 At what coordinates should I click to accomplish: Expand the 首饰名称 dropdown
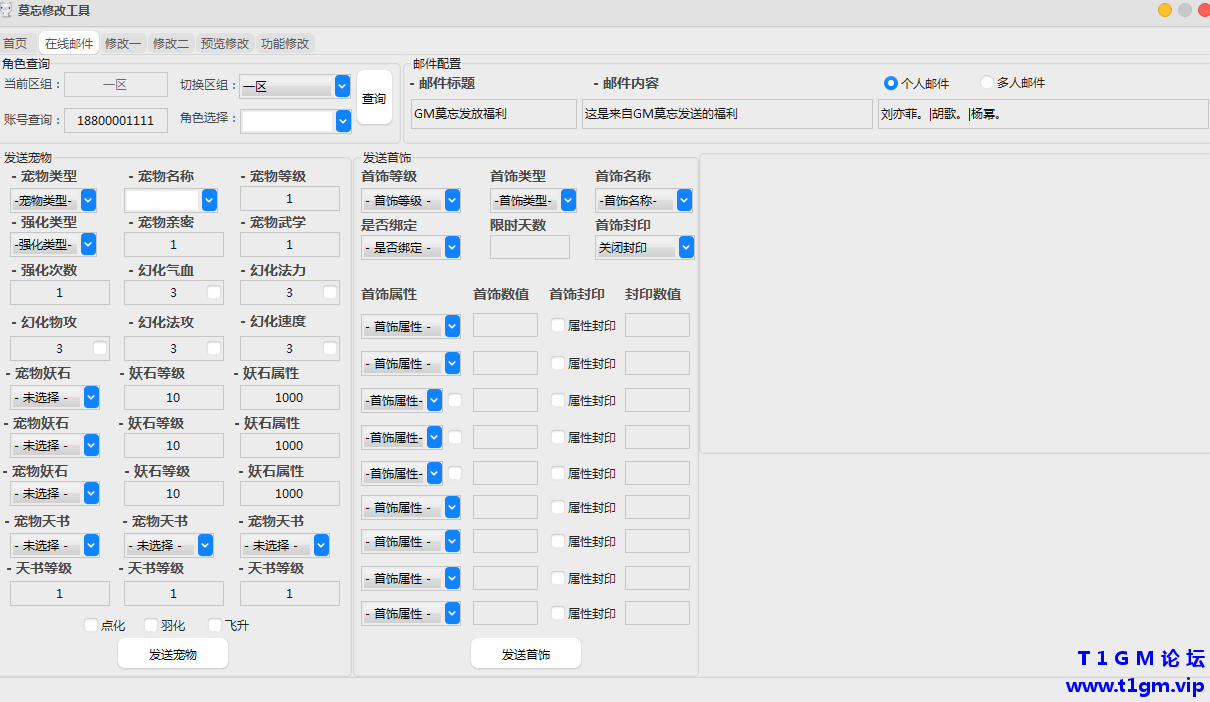point(644,200)
